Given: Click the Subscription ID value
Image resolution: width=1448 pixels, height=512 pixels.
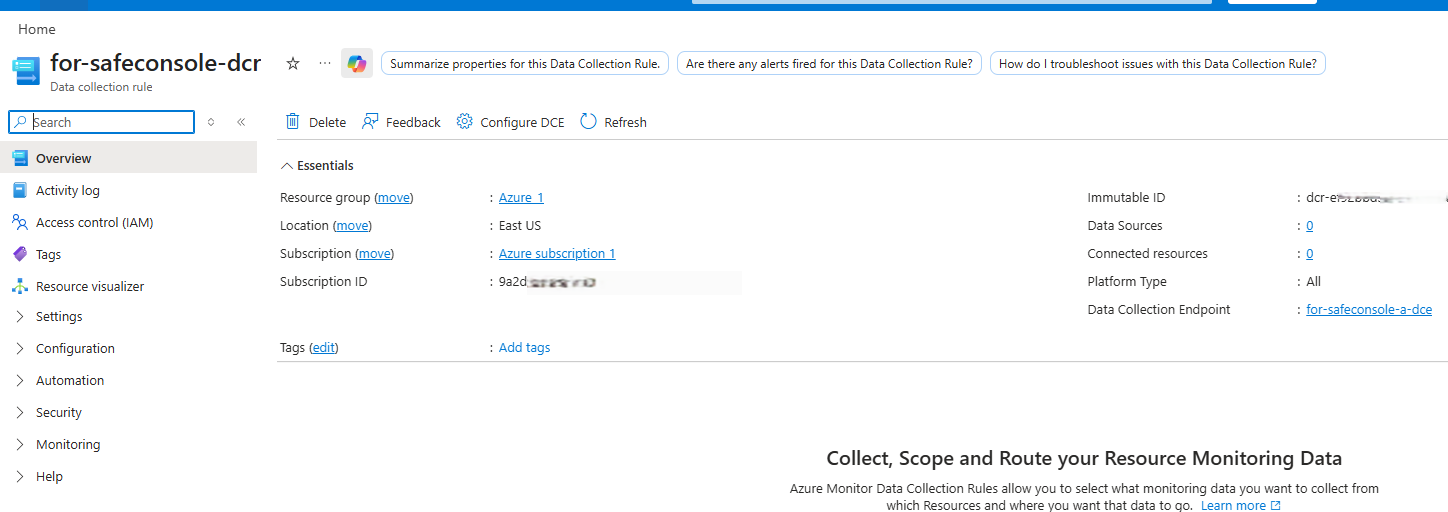Looking at the screenshot, I should click(548, 282).
